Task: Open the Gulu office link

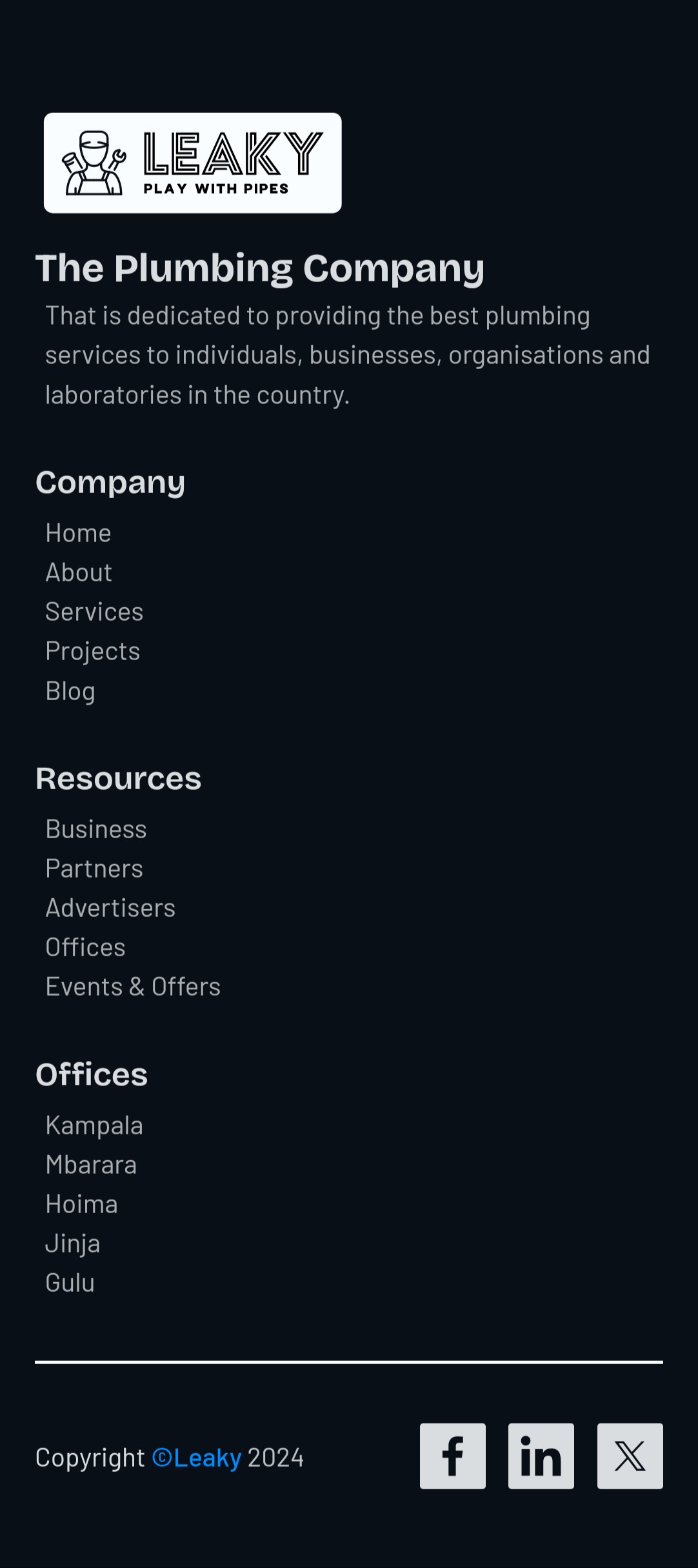Action: 70,1283
